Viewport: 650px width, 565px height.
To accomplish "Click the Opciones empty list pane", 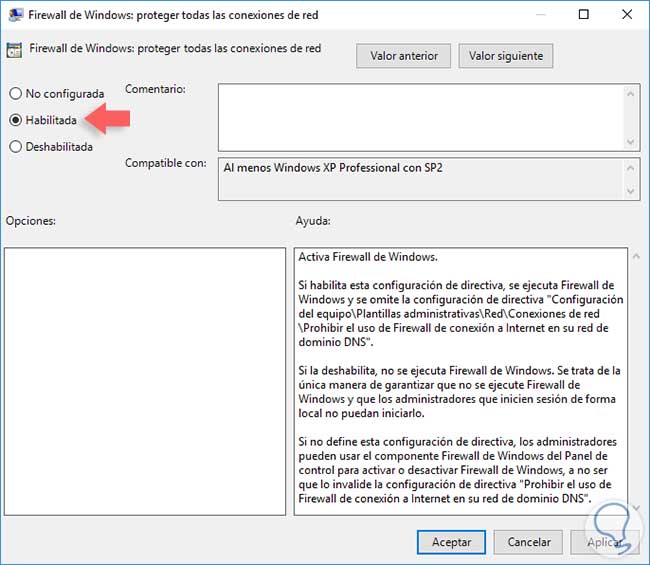I will tap(145, 382).
